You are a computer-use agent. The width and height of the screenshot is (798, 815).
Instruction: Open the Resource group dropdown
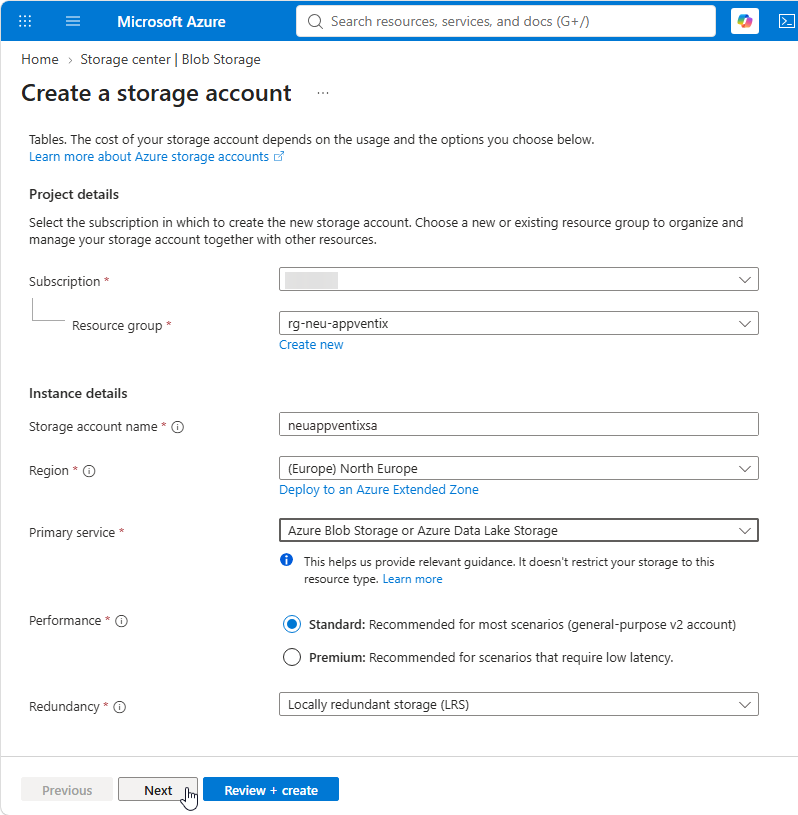click(518, 323)
